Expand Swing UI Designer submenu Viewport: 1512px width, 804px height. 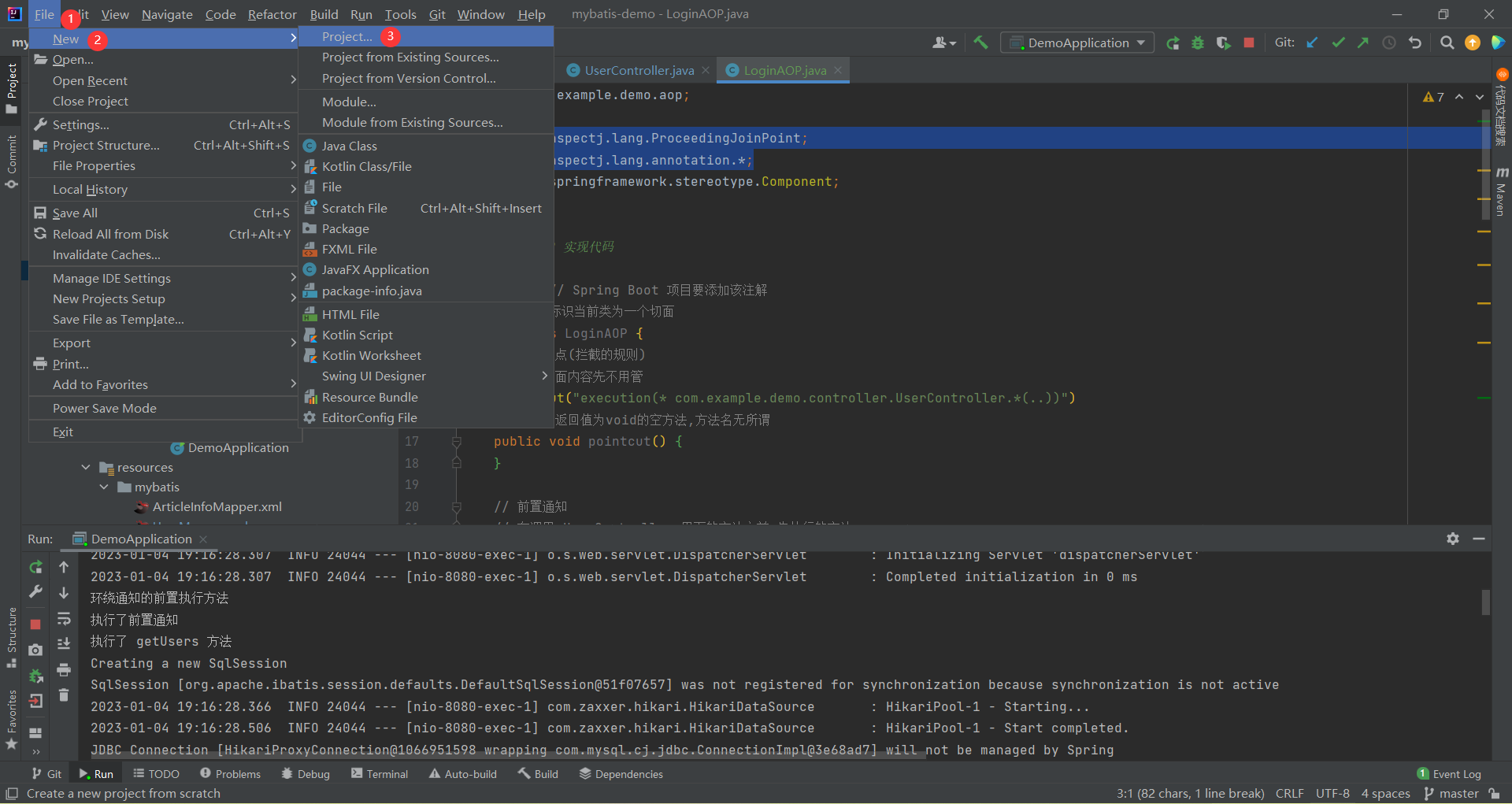(545, 376)
